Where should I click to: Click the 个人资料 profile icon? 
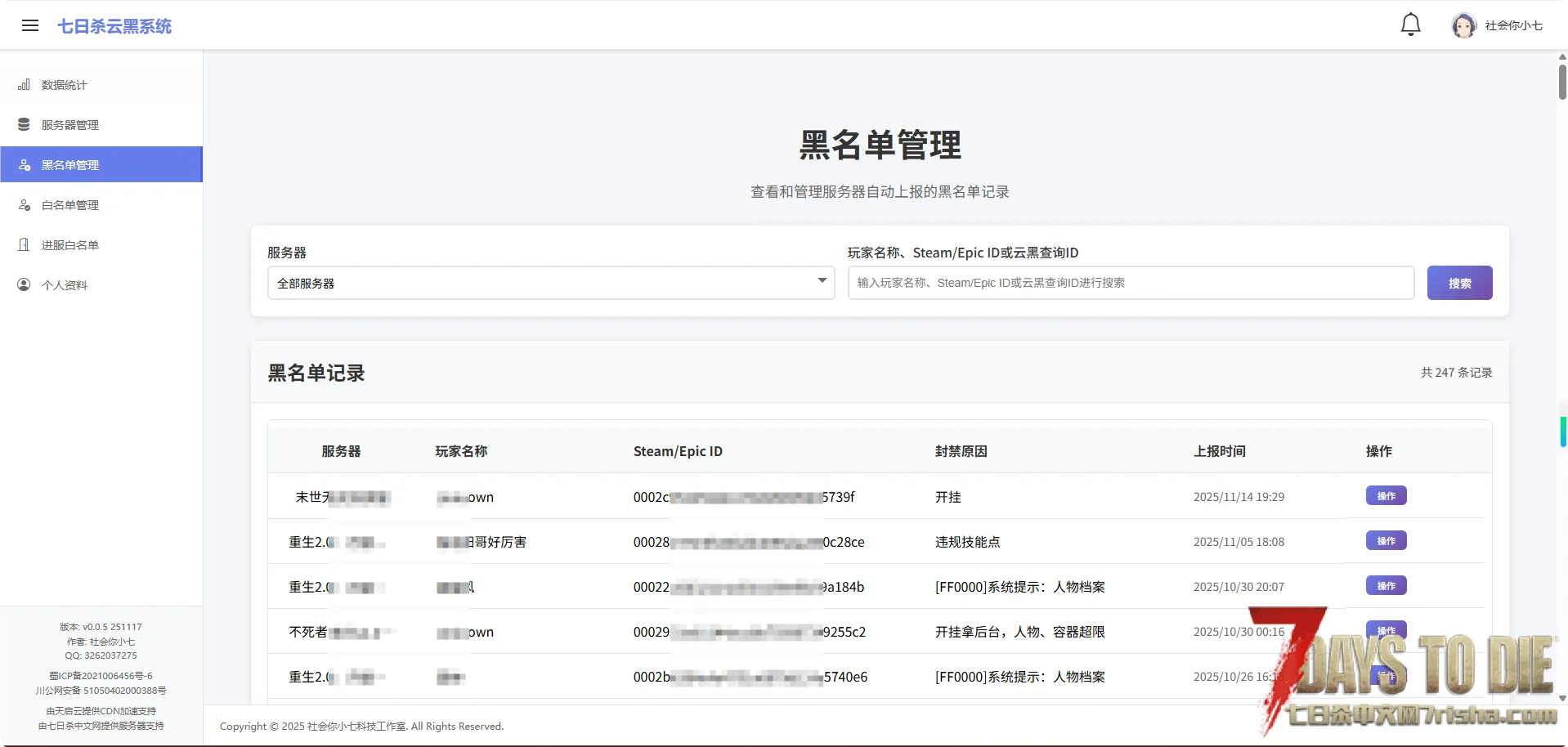click(25, 285)
